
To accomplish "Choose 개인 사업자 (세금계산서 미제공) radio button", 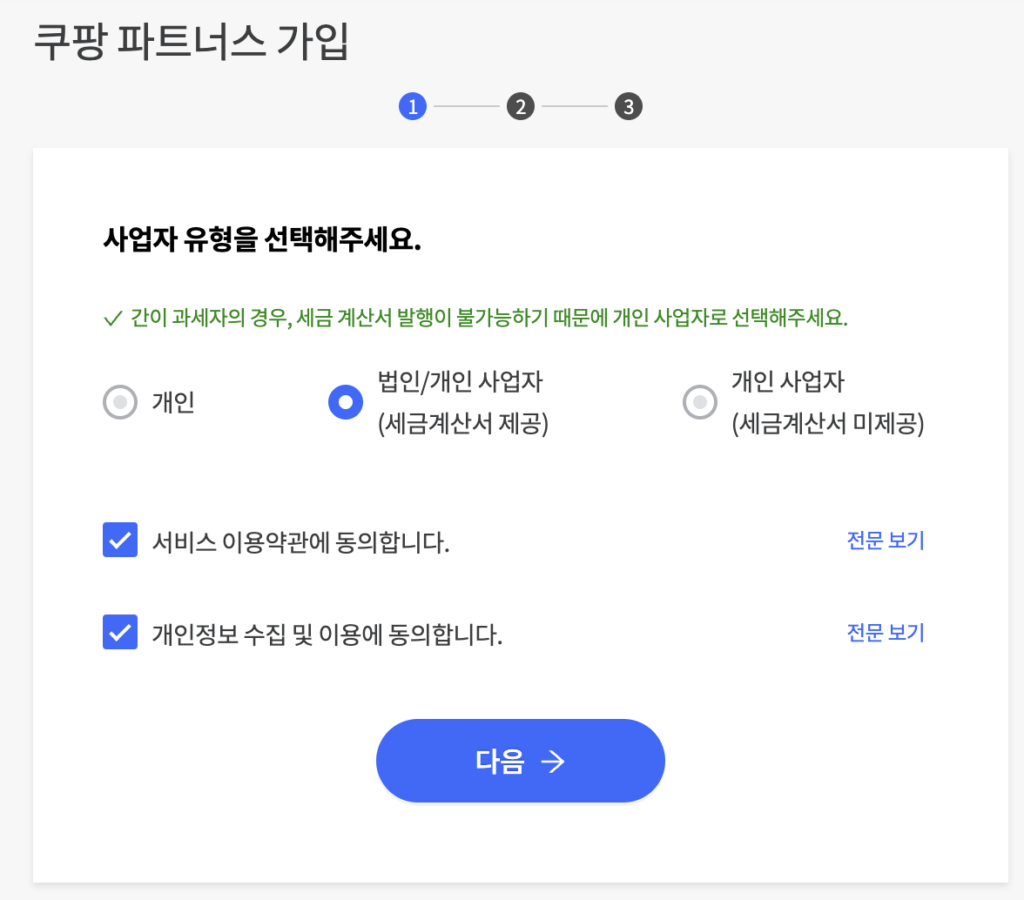I will 699,403.
